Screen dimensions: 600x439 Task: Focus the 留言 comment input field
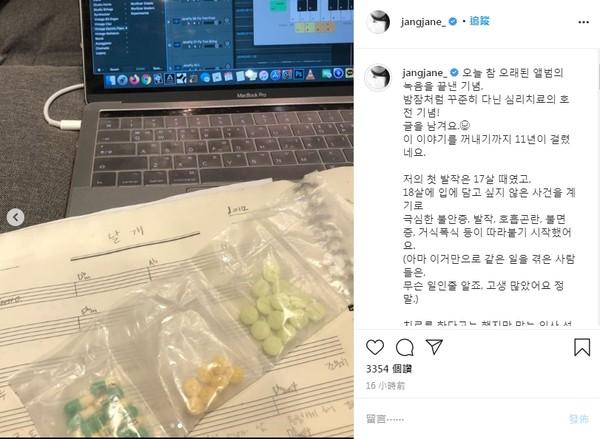[459, 419]
